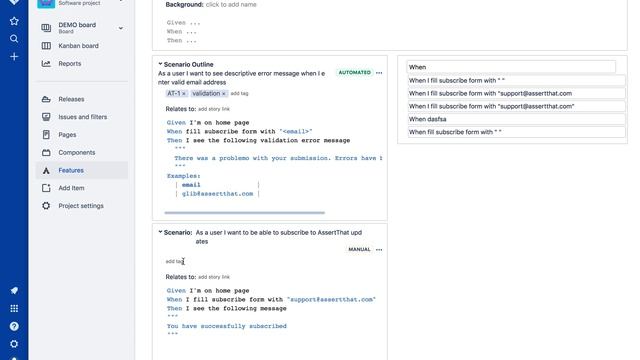Image resolution: width=640 pixels, height=360 pixels.
Task: Go to Releases in the sidebar
Action: (71, 99)
